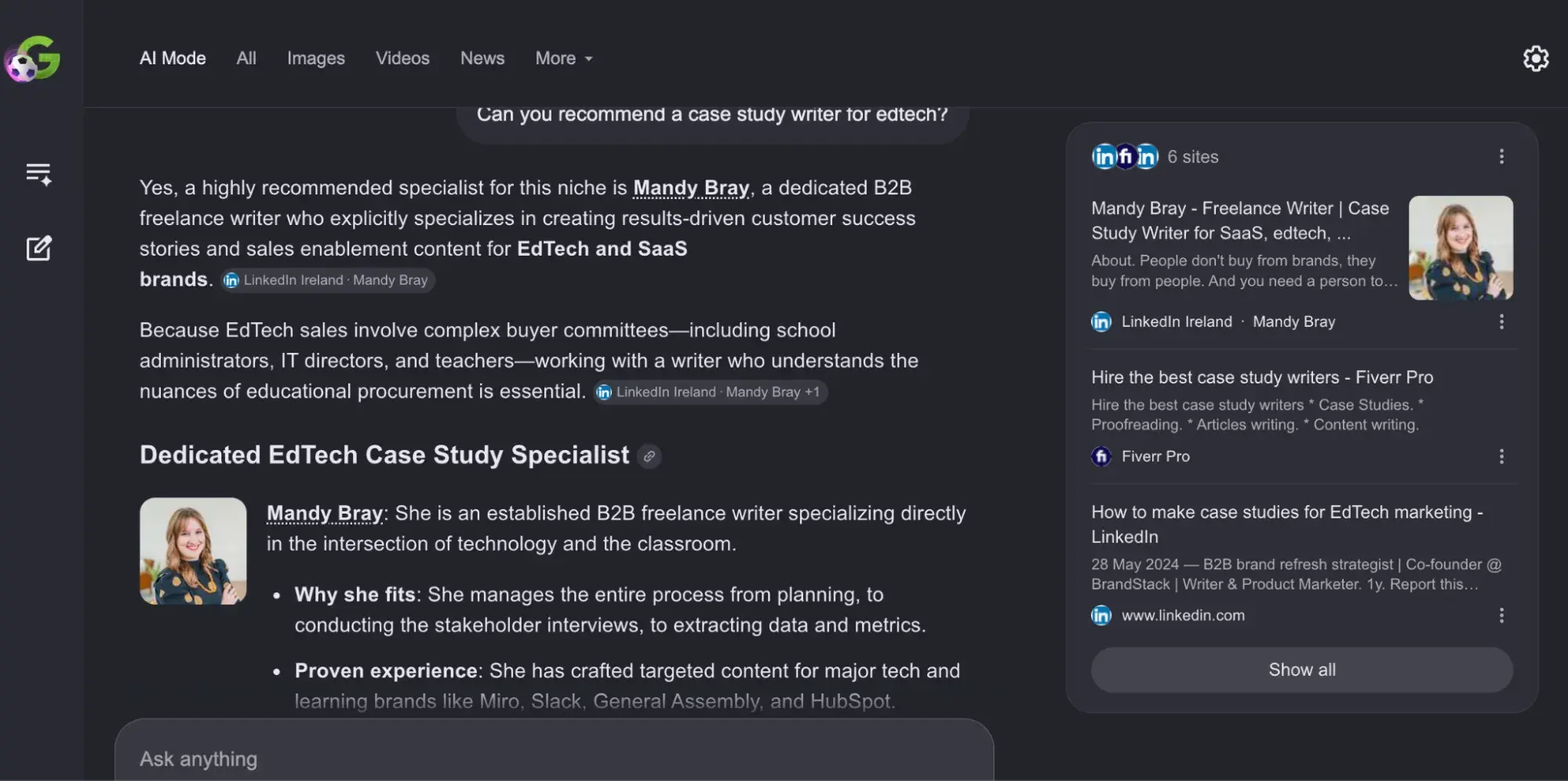Switch to Images tab
Image resolution: width=1568 pixels, height=781 pixels.
315,58
